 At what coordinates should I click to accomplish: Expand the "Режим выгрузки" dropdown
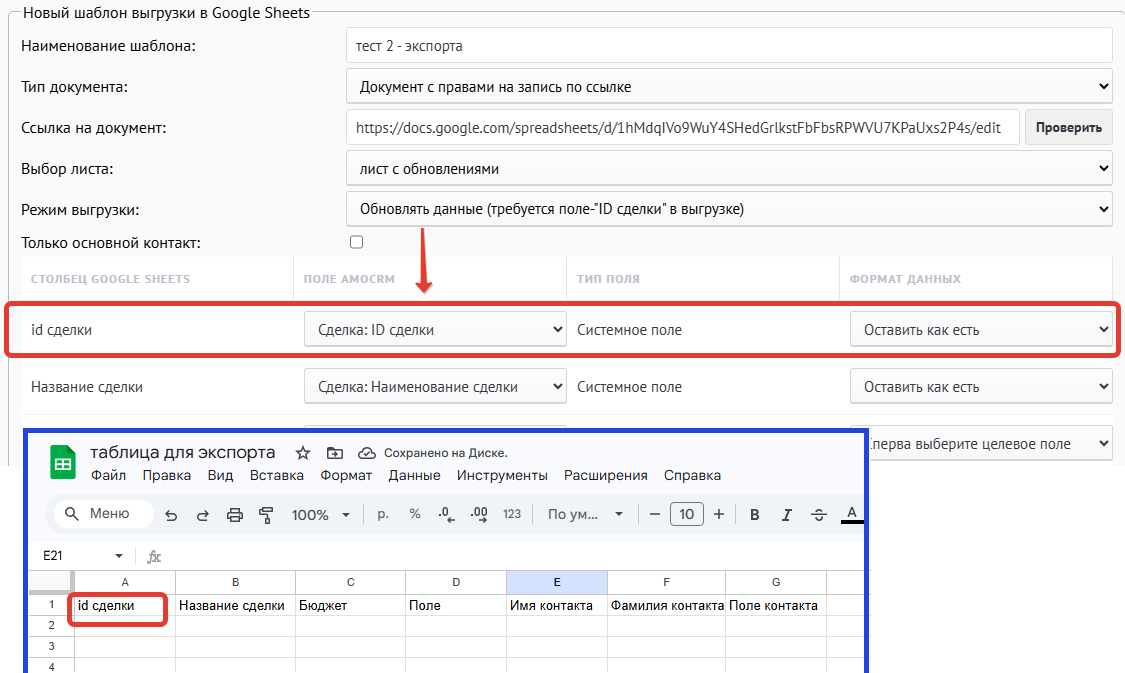coord(729,209)
